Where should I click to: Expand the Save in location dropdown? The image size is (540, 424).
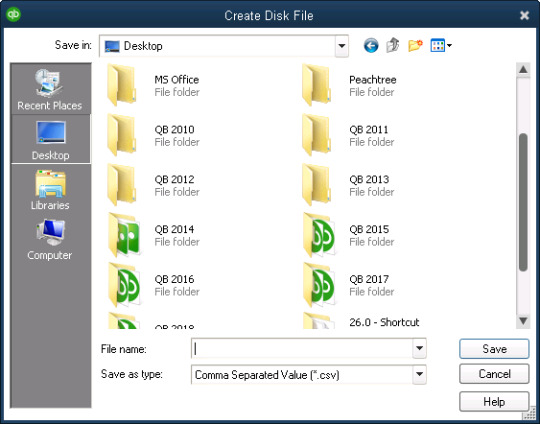point(341,45)
